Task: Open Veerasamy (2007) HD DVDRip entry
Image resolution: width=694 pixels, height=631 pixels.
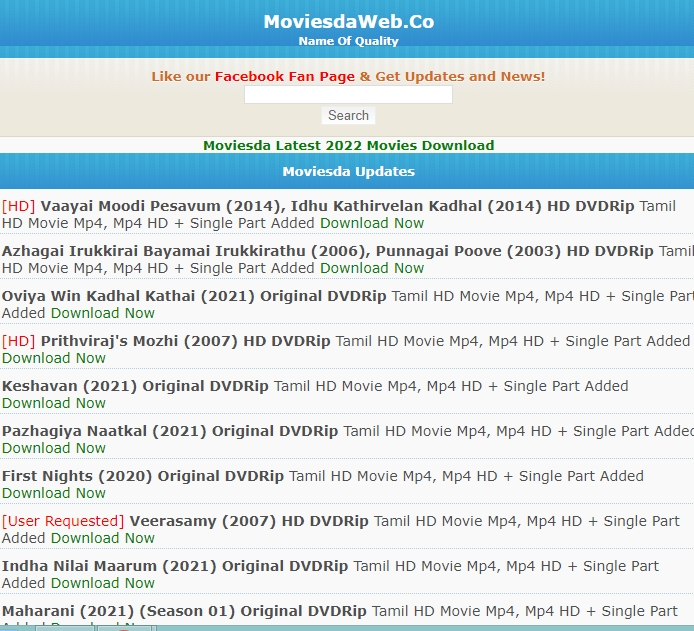Action: 249,521
